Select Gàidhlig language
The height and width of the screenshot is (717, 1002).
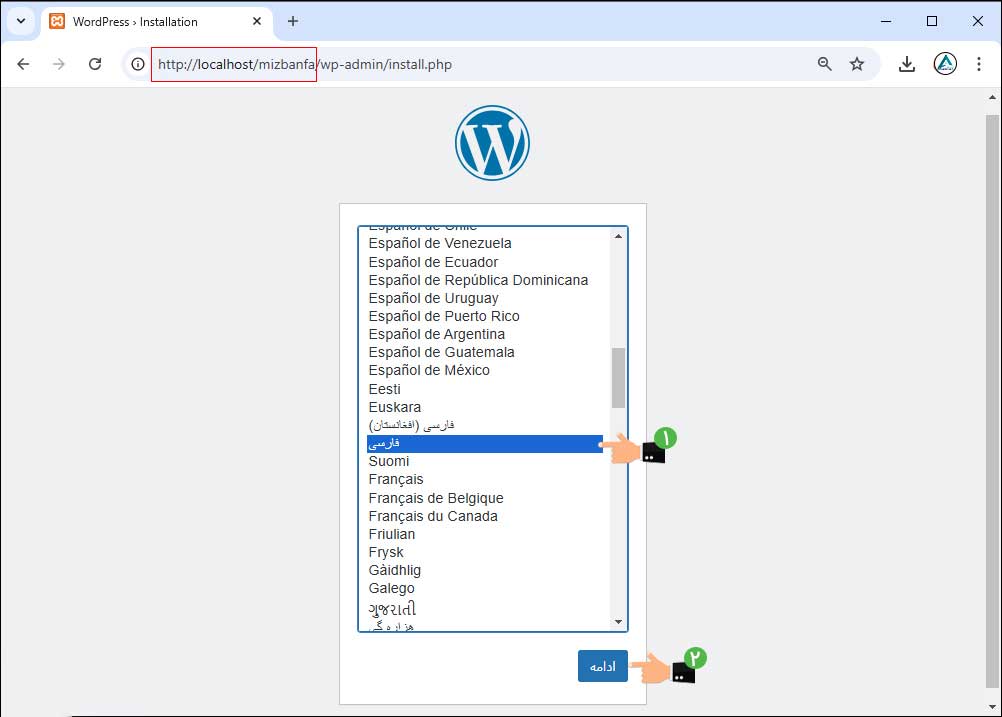[484, 570]
